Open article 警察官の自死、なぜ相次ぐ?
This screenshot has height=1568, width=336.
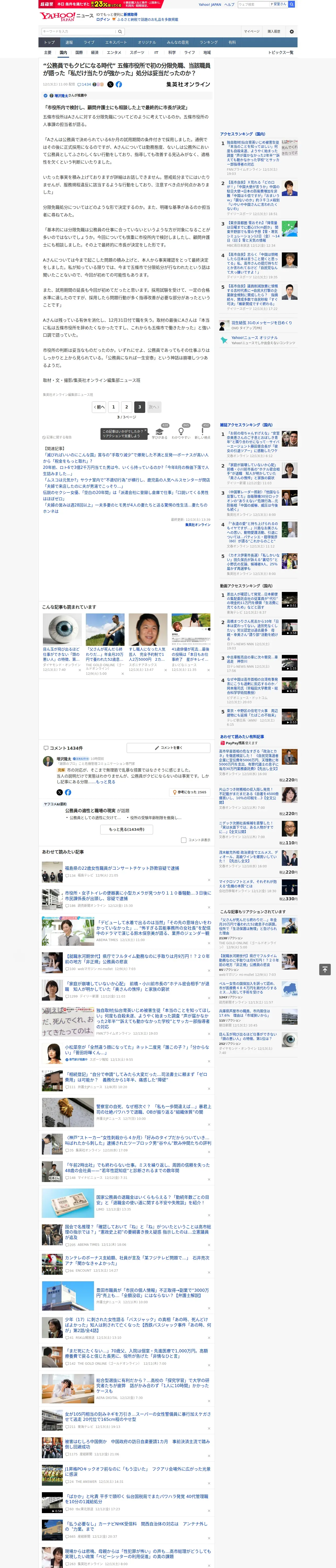153,1109
